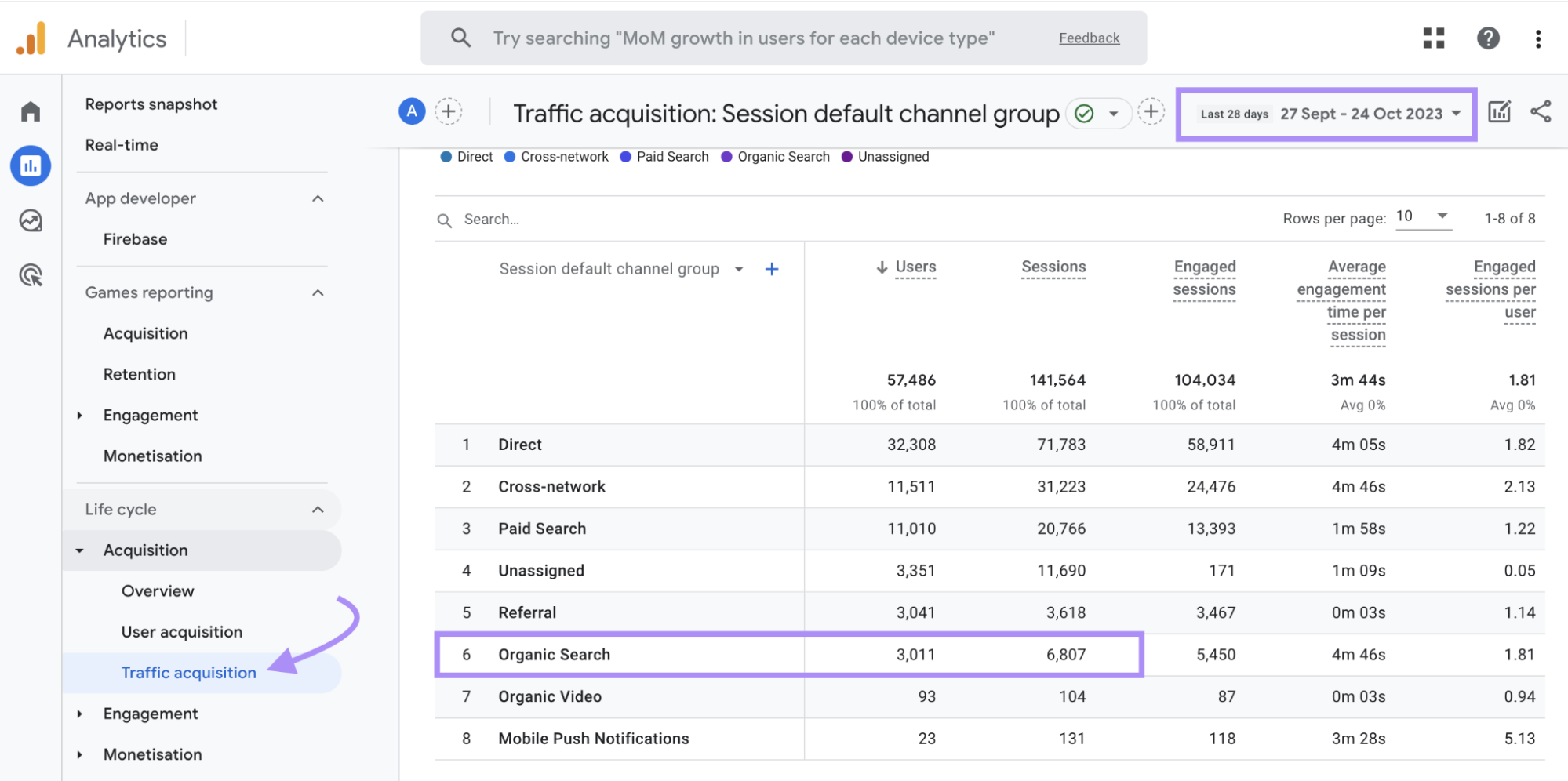
Task: Collapse the Life cycle Acquisition tree arrow
Action: (79, 550)
